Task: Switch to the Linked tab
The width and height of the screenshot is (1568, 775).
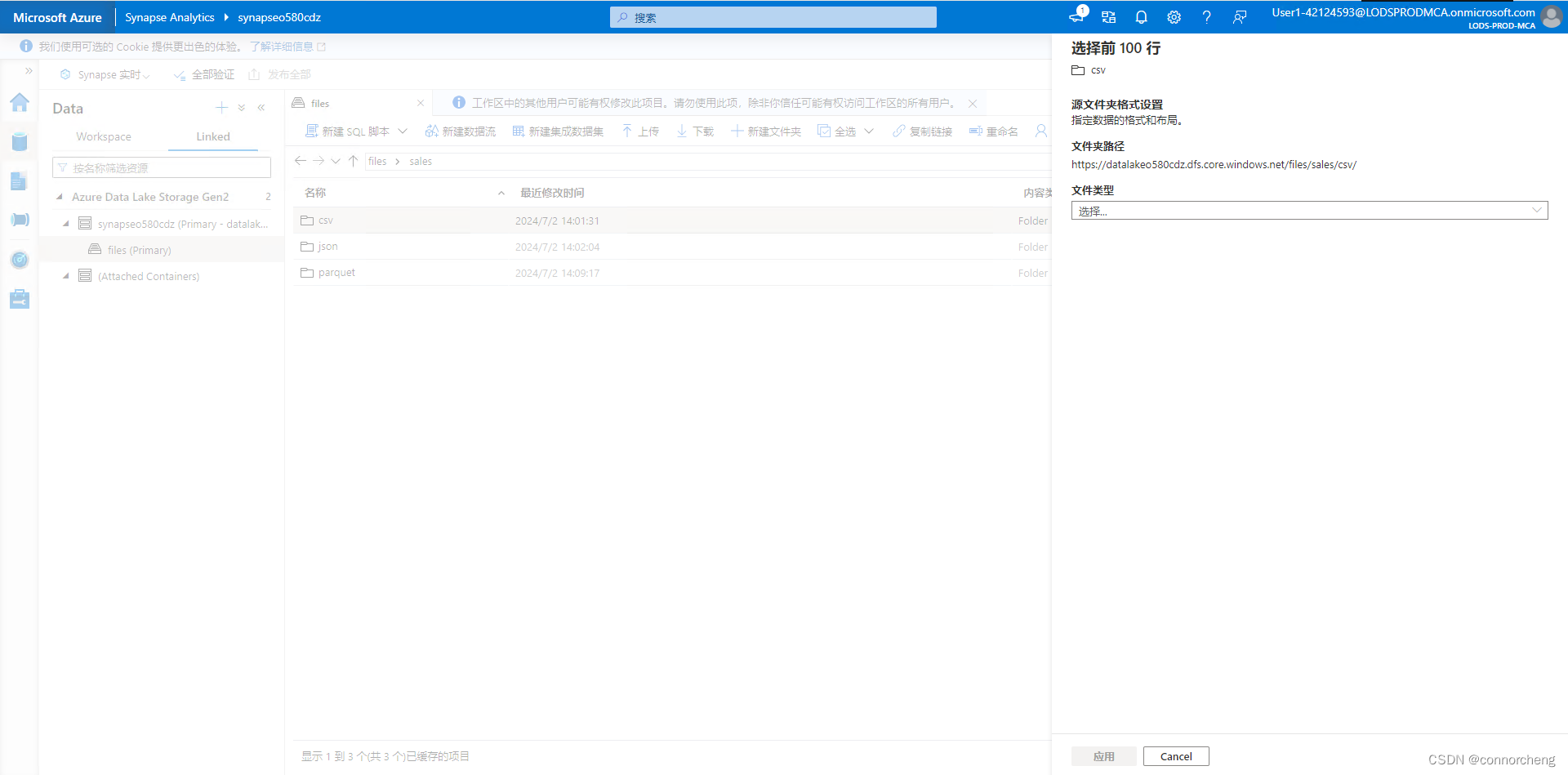Action: 213,136
